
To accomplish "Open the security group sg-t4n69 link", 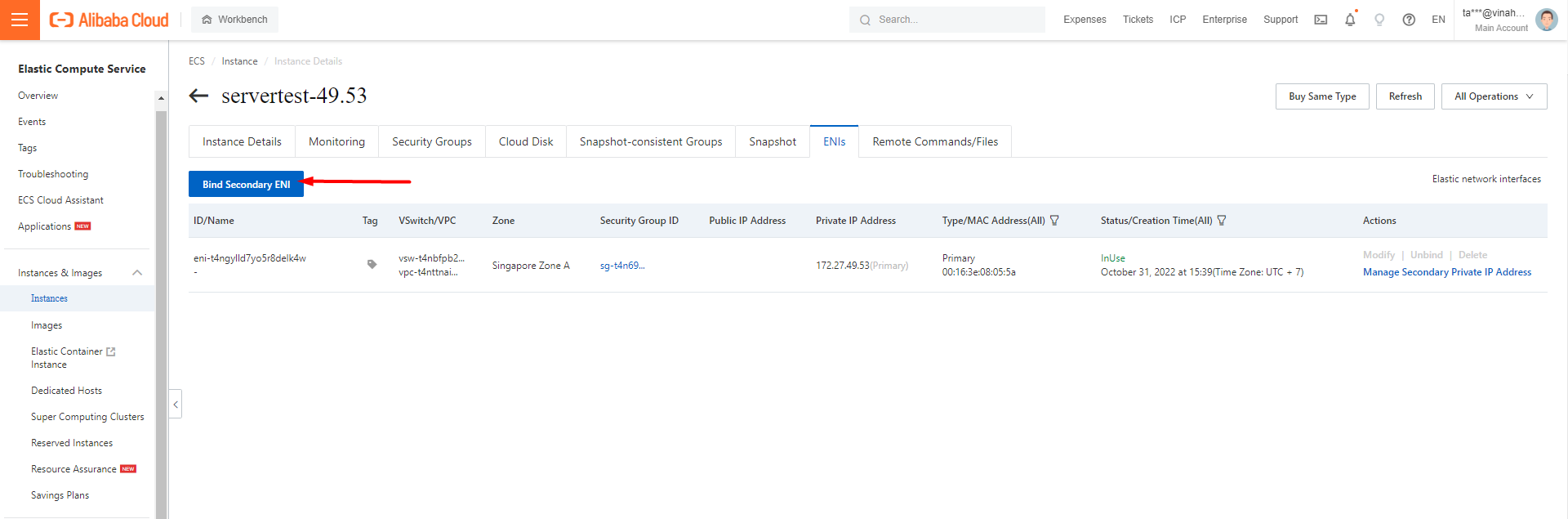I will (621, 266).
